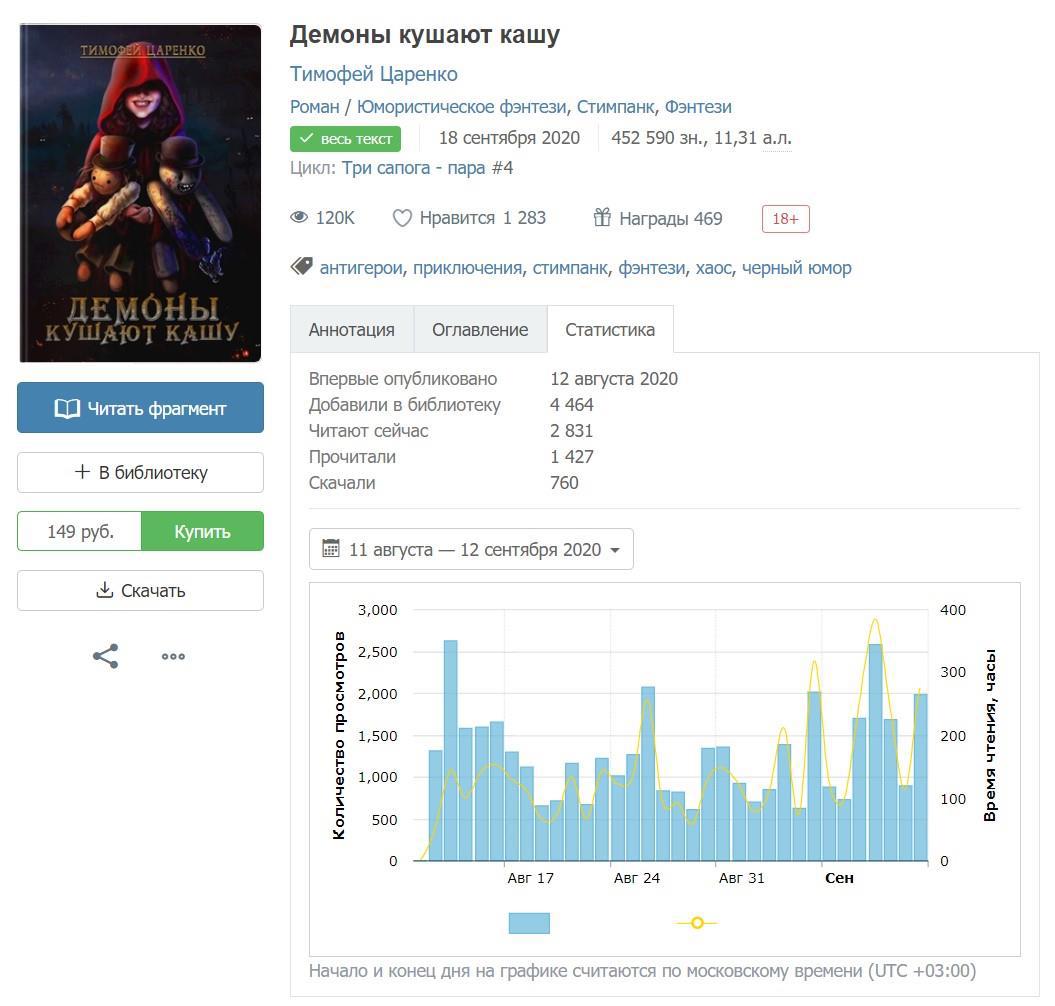Open author link Тимофей Царенко

coord(373,74)
